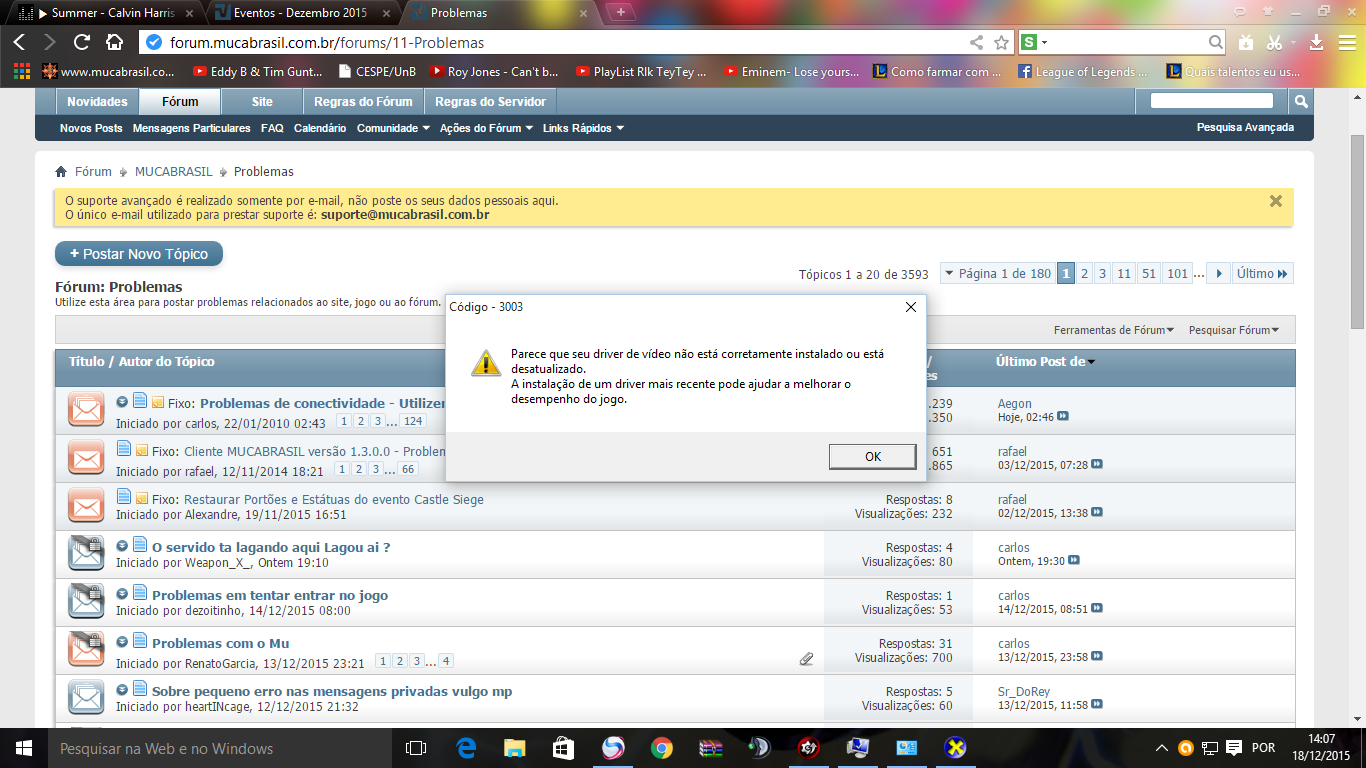This screenshot has width=1366, height=768.
Task: Open Windows Task View icon
Action: [x=416, y=748]
